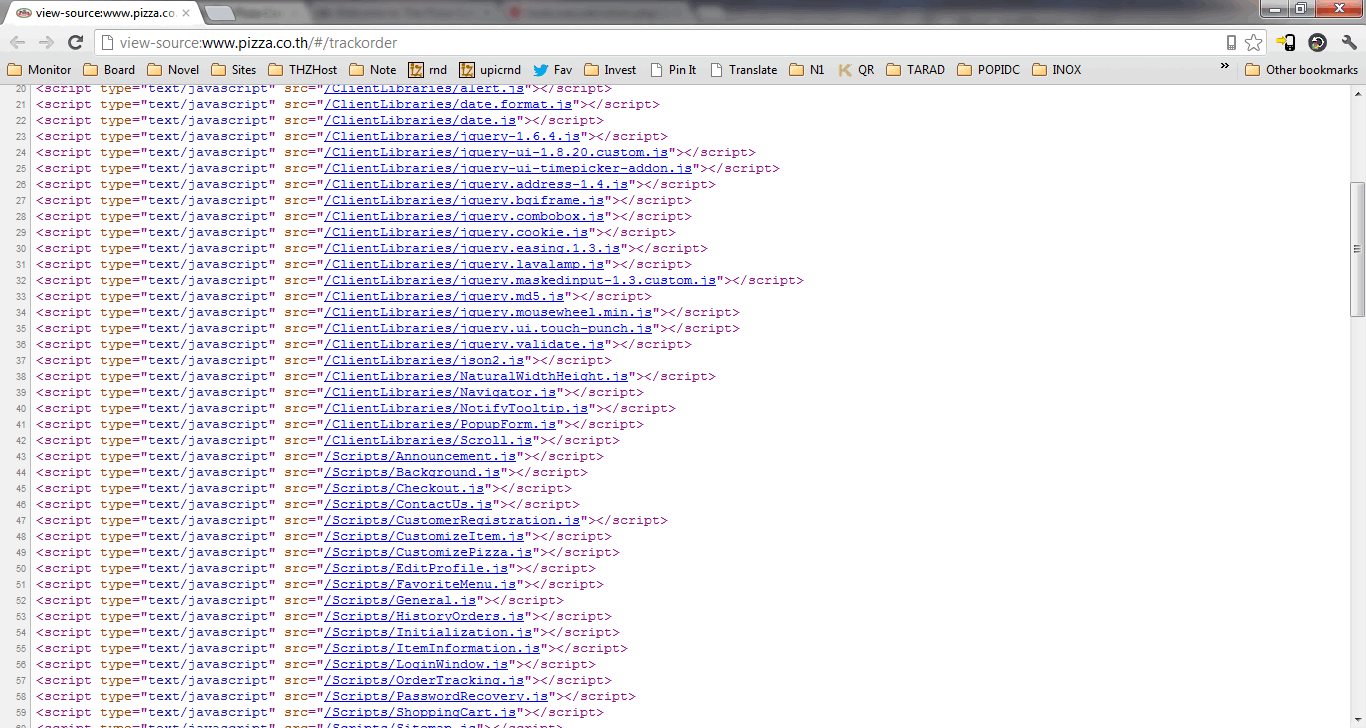Show hidden bookmarks with the double chevron
Viewport: 1366px width, 728px height.
click(1225, 68)
